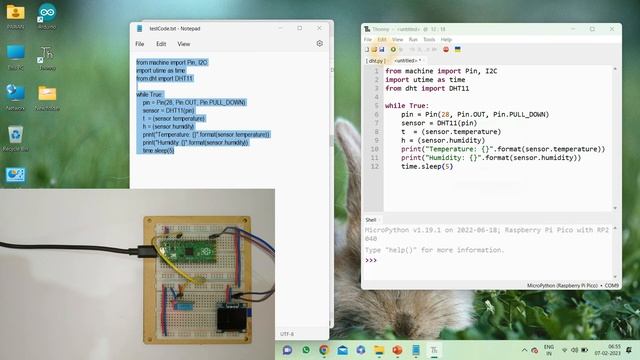Click the Thonny editor scrollbar down arrow
The image size is (640, 360).
[x=615, y=208]
